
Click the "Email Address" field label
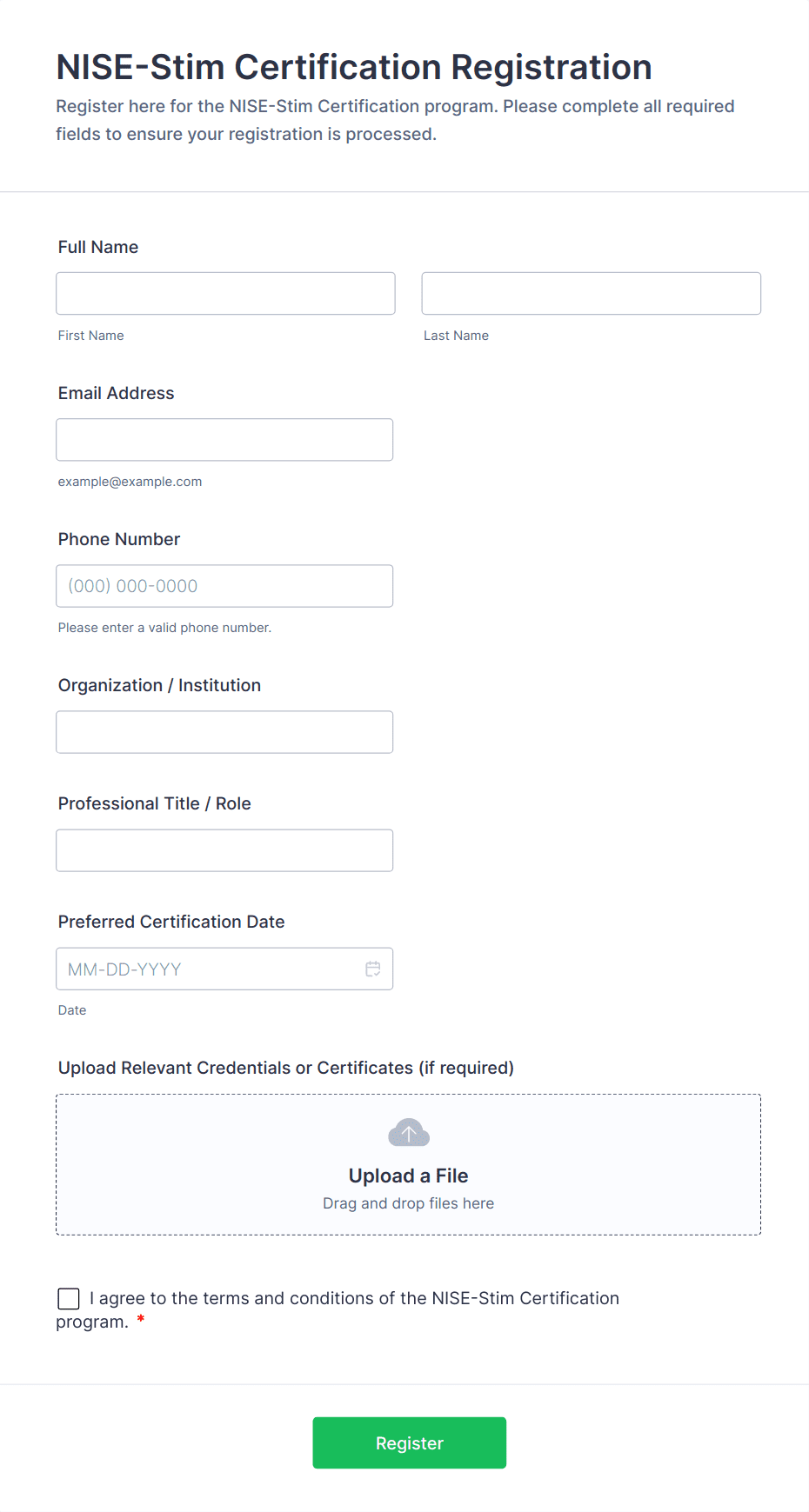(117, 393)
